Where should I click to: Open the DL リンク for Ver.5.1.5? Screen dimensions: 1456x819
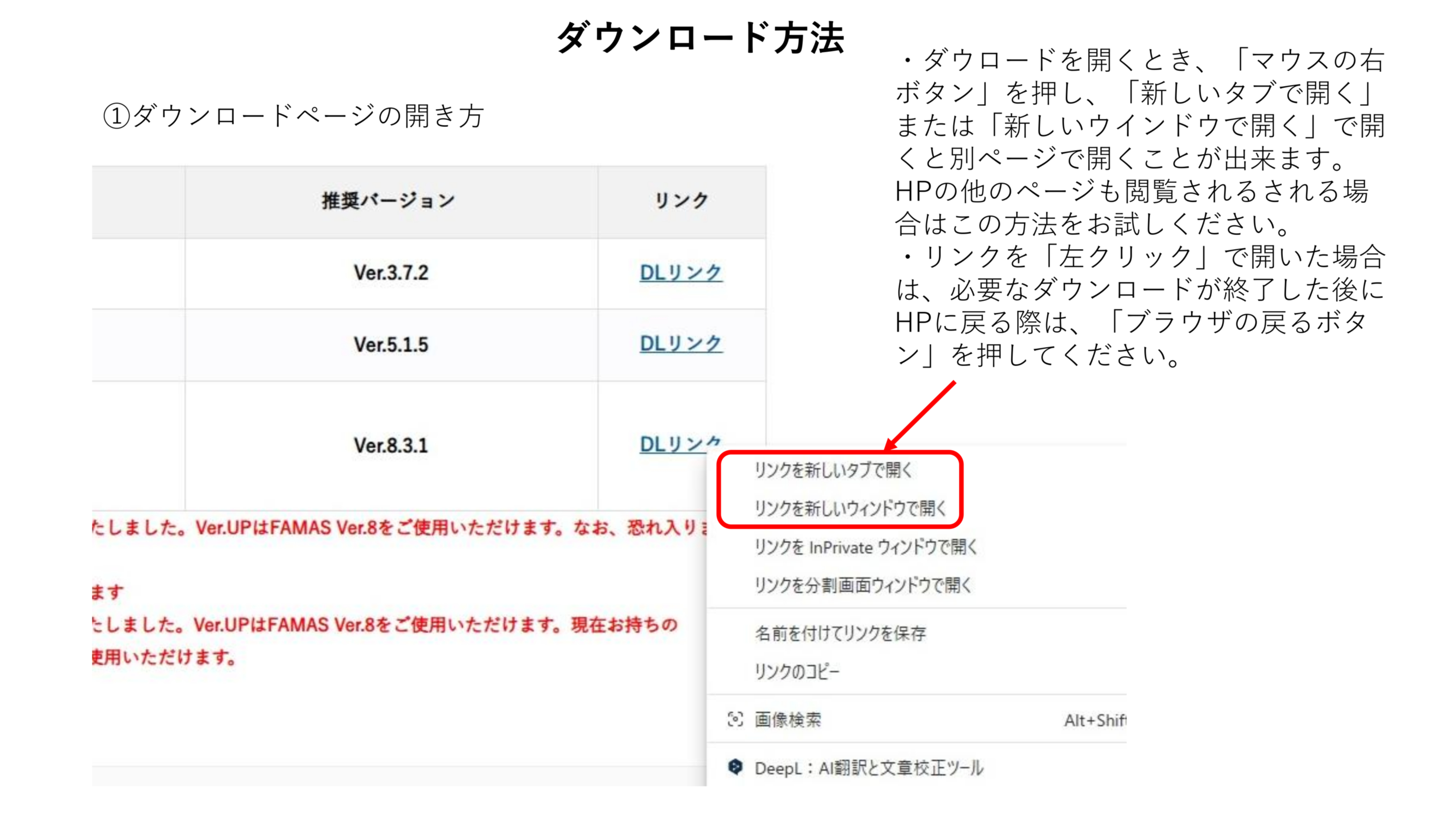[681, 342]
